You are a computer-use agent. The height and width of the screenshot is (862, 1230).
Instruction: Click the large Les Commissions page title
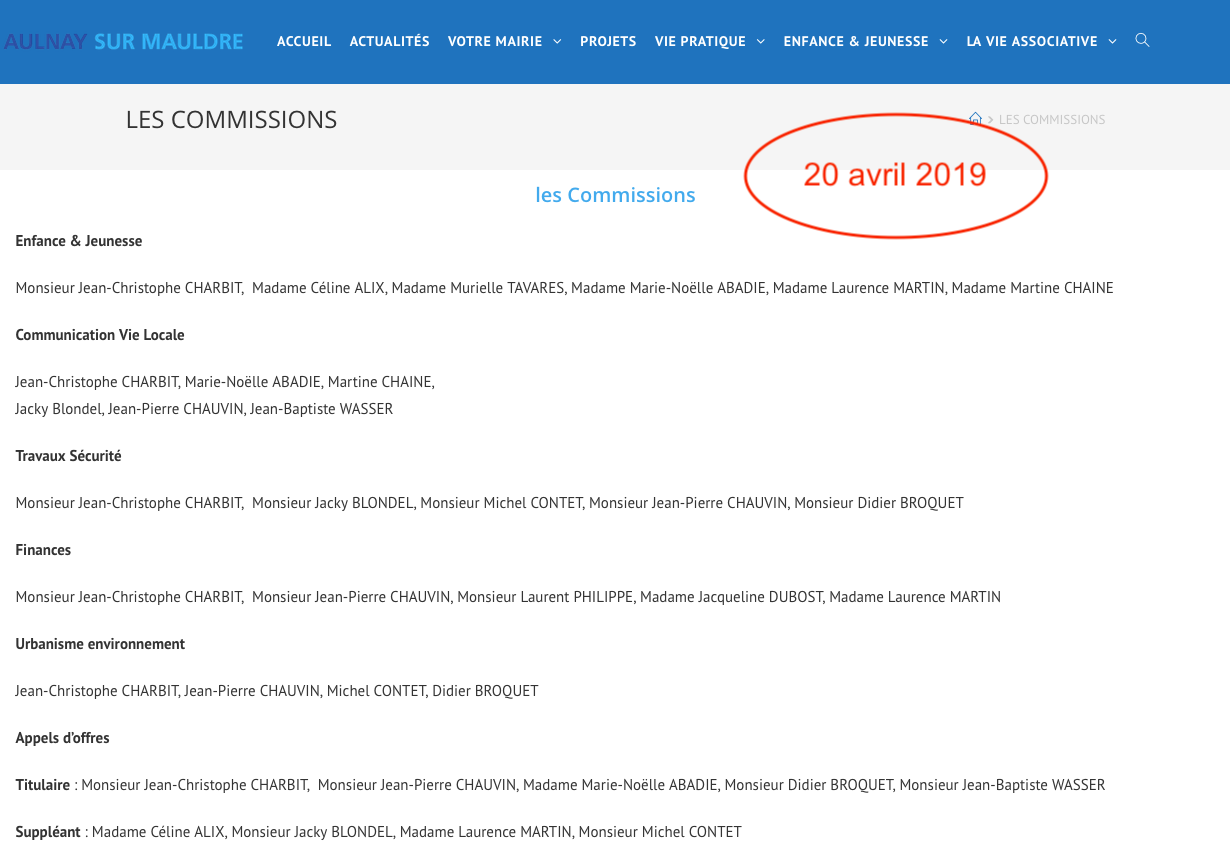coord(231,119)
